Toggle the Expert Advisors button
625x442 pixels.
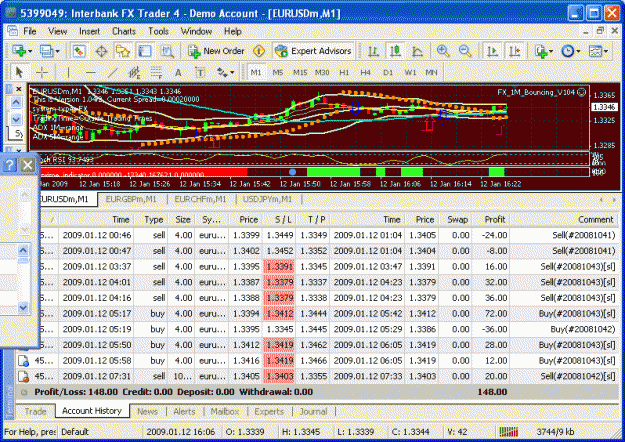point(313,51)
